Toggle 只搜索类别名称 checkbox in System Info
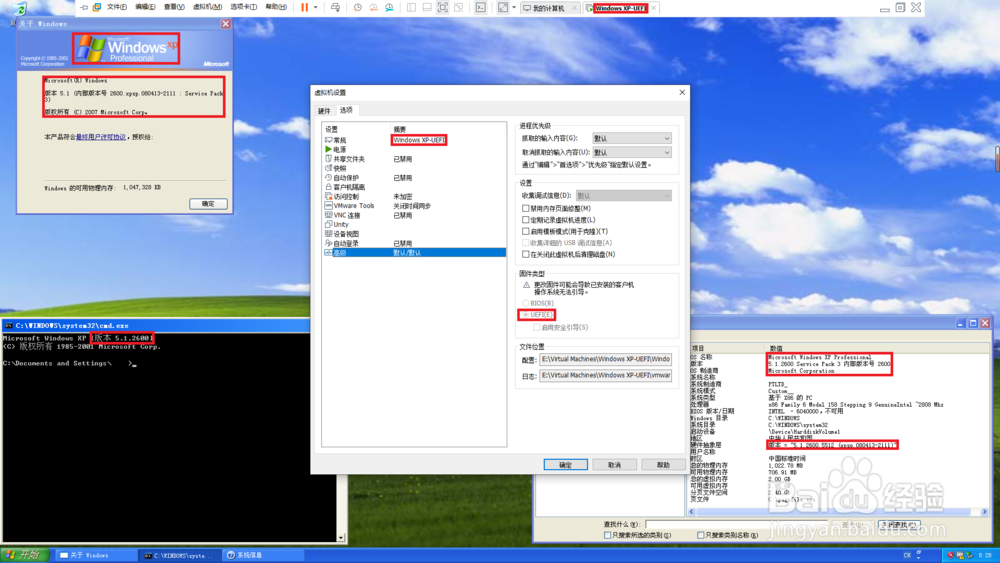 coord(700,535)
